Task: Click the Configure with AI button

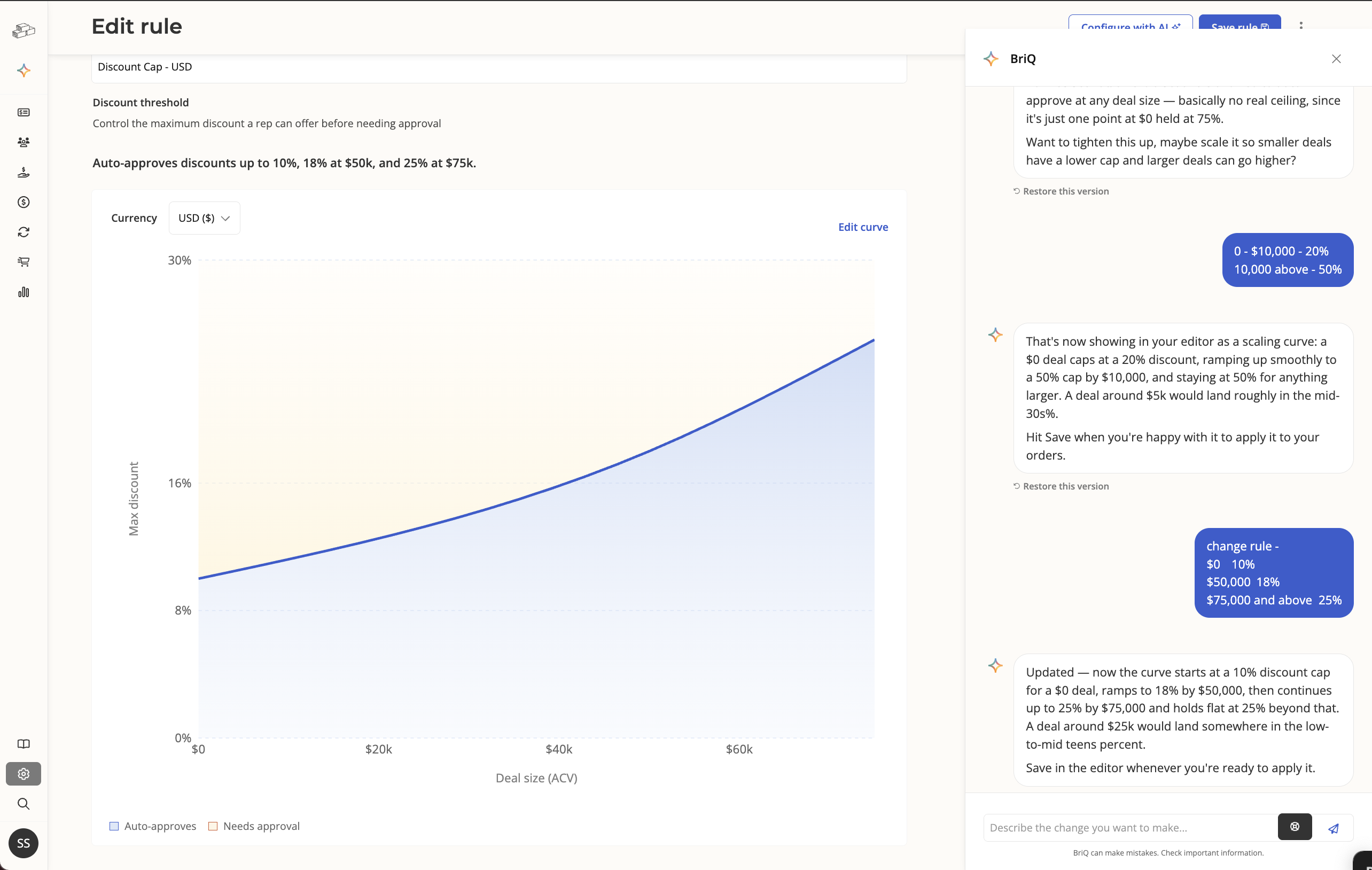Action: pyautogui.click(x=1131, y=23)
